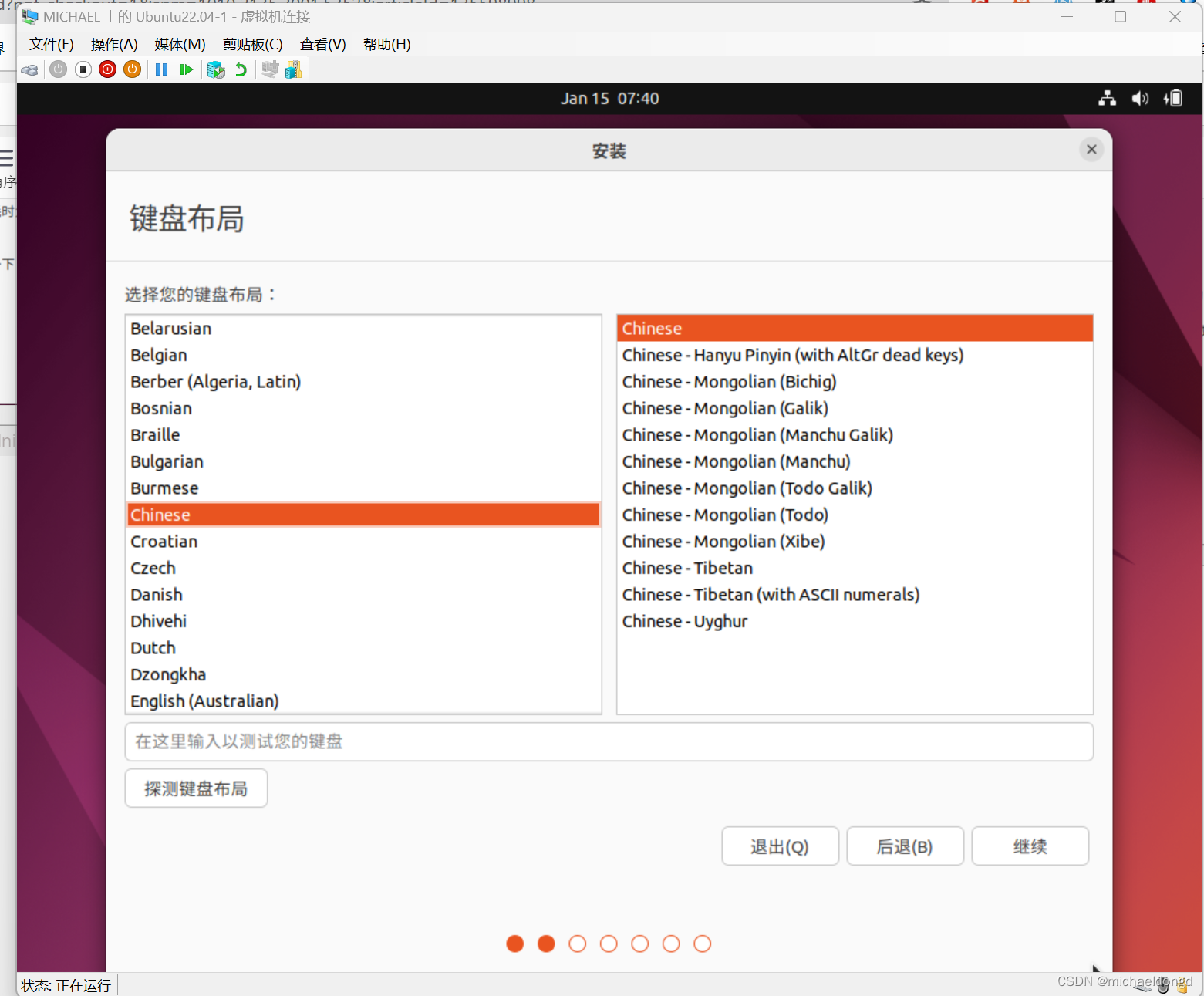
Task: Click the 退出(Q) button
Action: pyautogui.click(x=781, y=846)
